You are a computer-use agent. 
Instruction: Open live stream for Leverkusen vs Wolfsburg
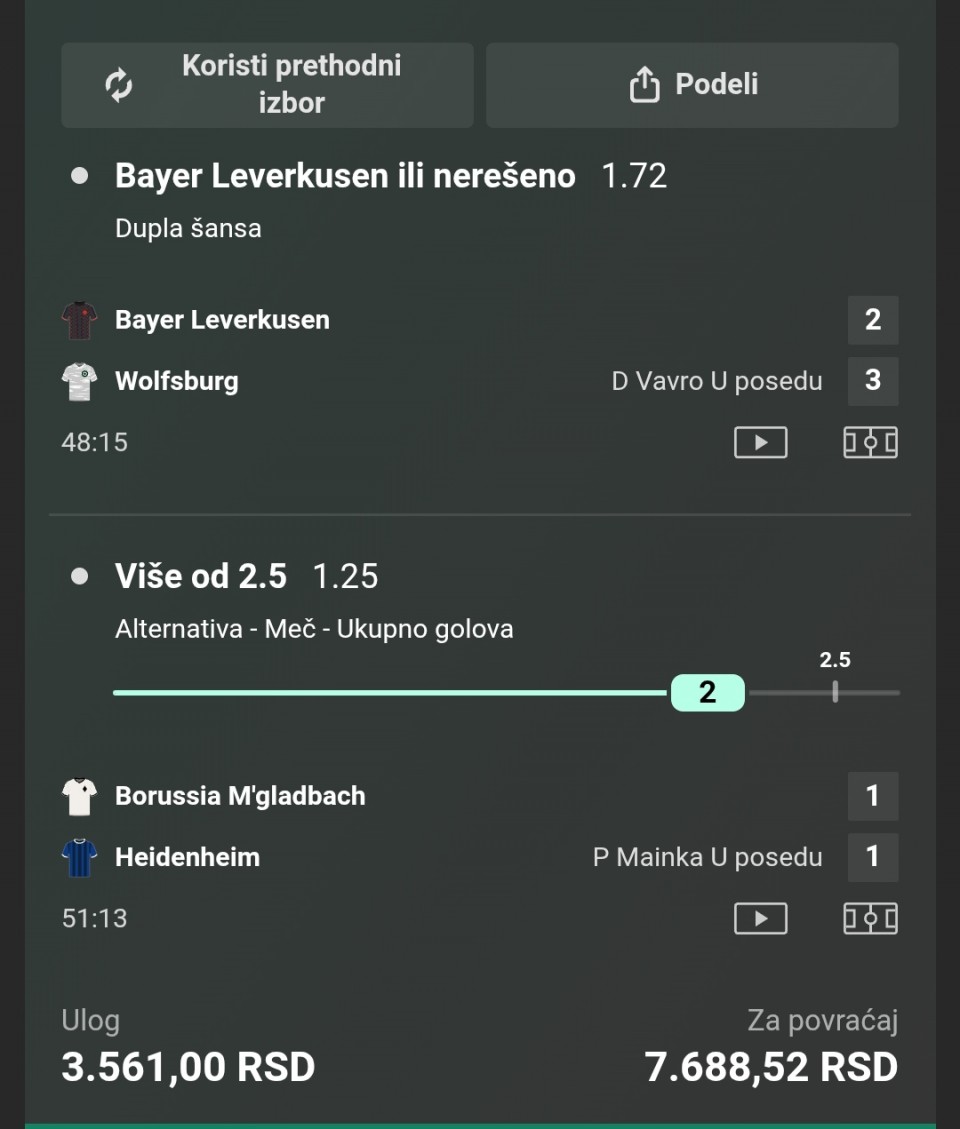coord(760,442)
